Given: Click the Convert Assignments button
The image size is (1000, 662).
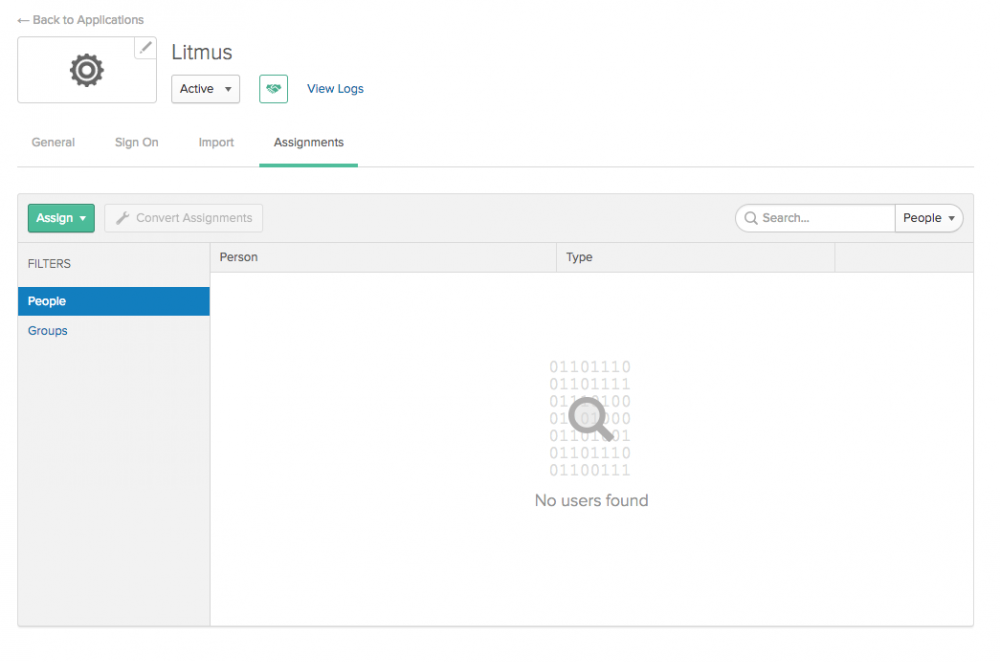Looking at the screenshot, I should pos(184,218).
